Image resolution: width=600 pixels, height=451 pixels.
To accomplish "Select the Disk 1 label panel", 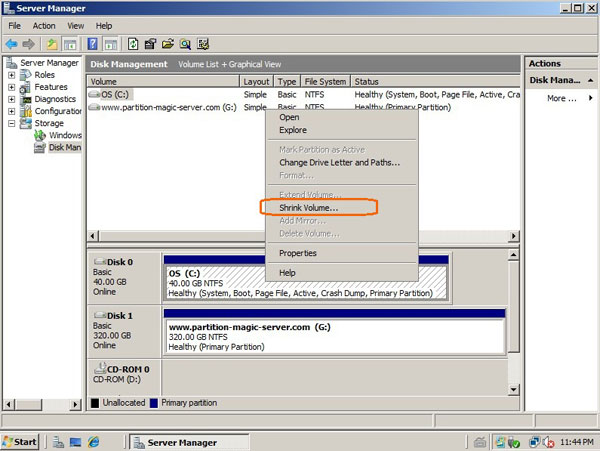I will tap(123, 331).
